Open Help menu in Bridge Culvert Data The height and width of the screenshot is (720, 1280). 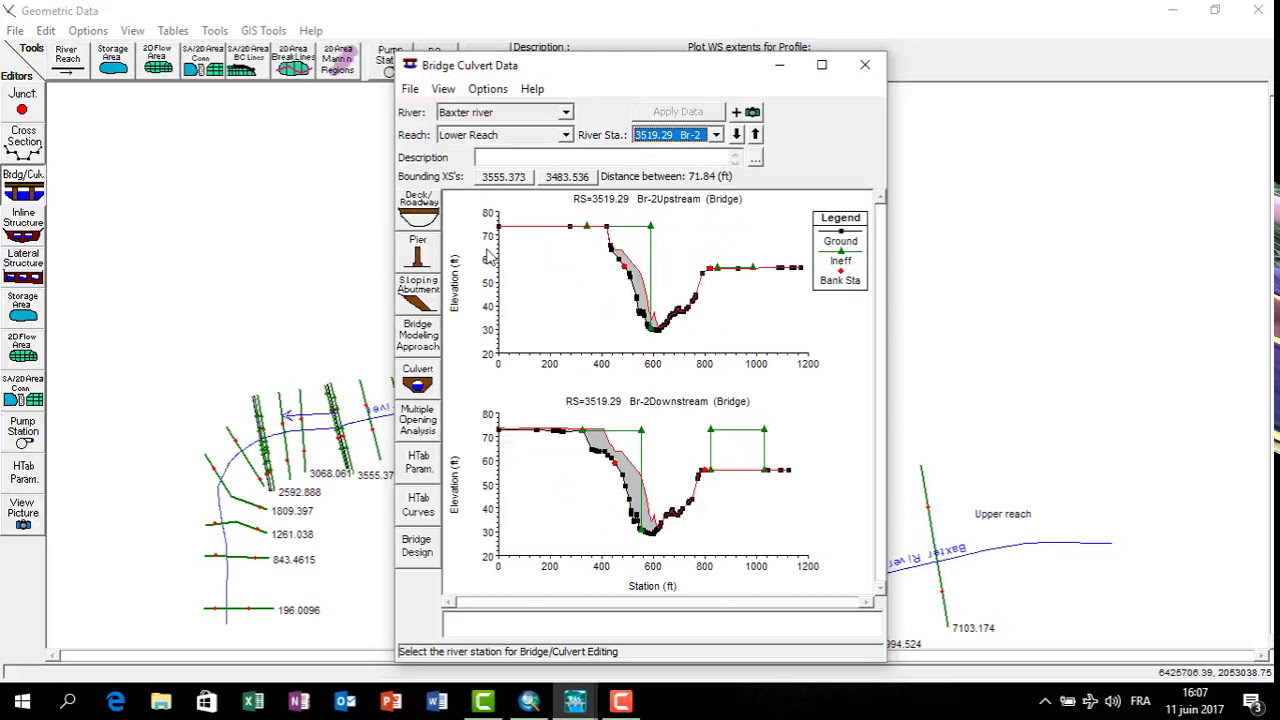coord(532,89)
